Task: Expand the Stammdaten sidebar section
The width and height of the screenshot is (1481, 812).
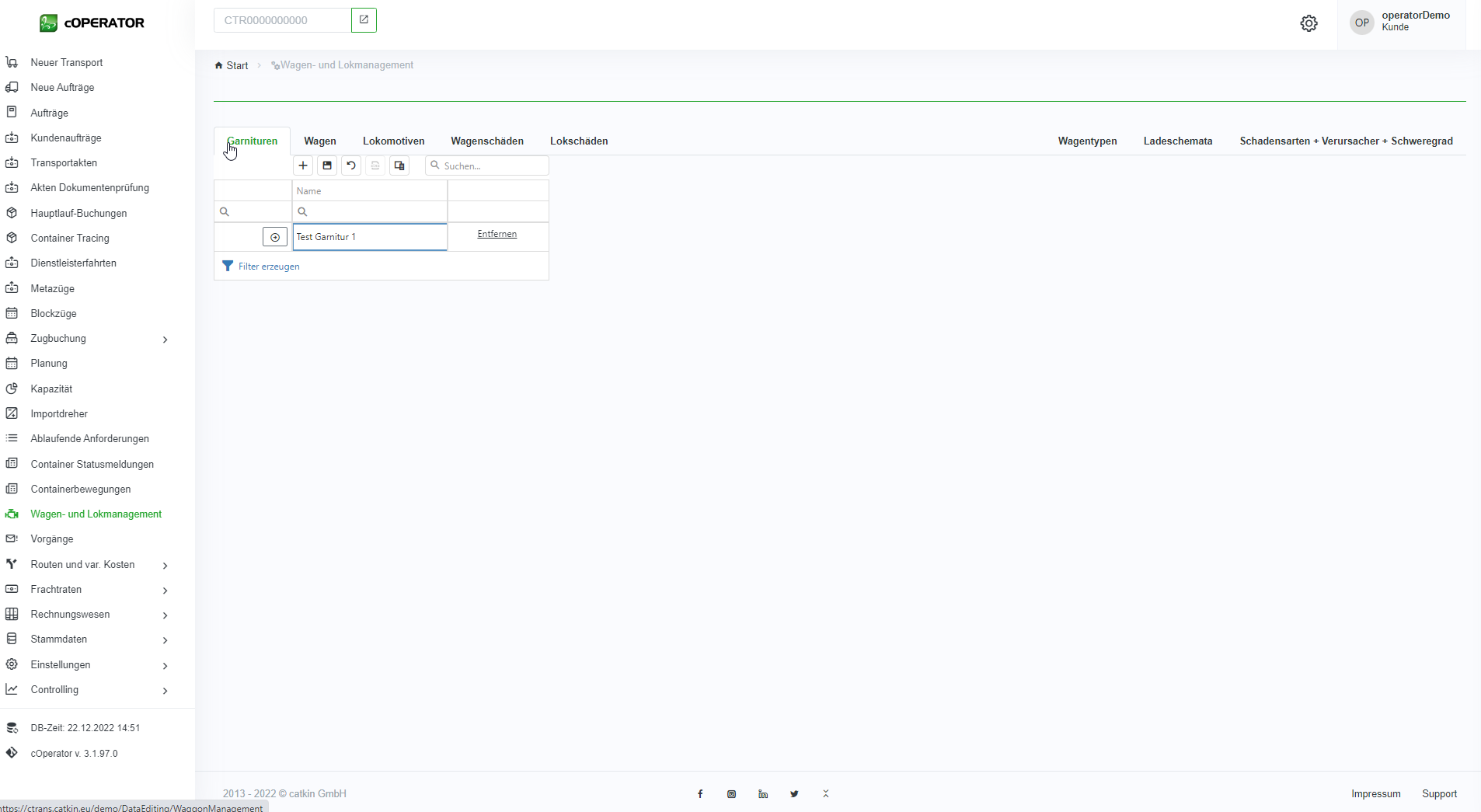Action: pyautogui.click(x=165, y=639)
